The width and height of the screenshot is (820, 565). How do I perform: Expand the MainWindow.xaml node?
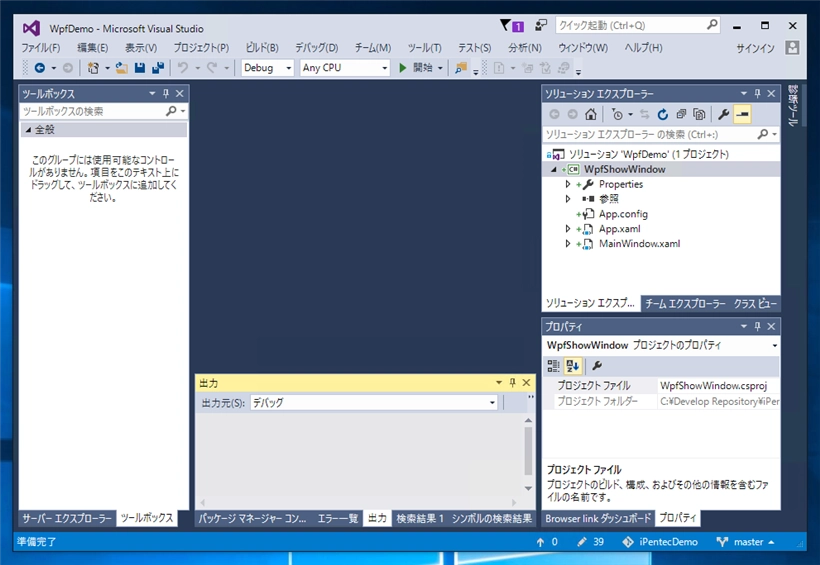568,244
